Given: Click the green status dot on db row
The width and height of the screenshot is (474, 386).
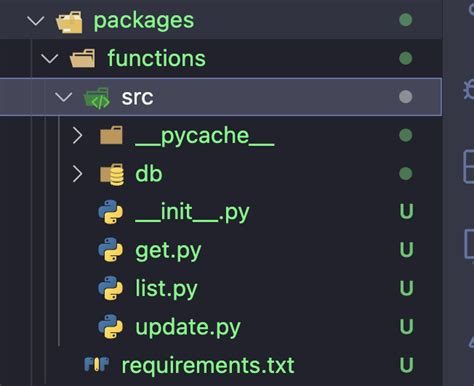Looking at the screenshot, I should coord(406,174).
